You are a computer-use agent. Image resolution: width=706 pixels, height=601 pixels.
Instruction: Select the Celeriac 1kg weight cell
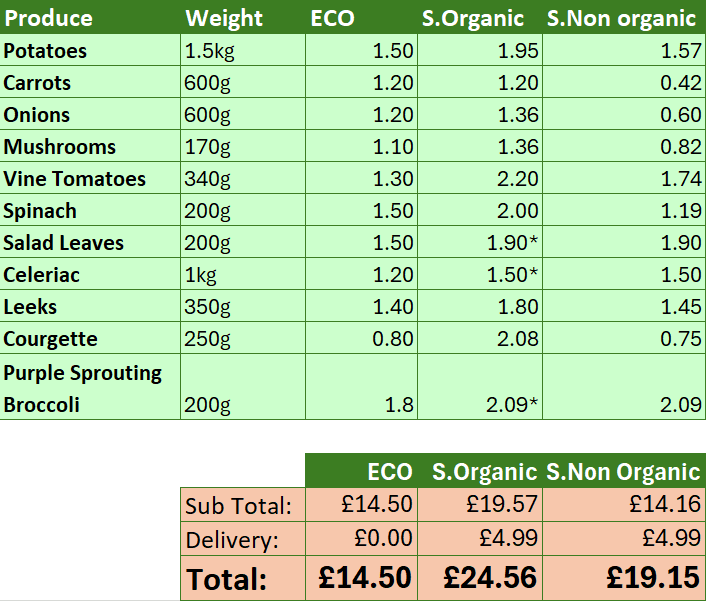pos(243,275)
